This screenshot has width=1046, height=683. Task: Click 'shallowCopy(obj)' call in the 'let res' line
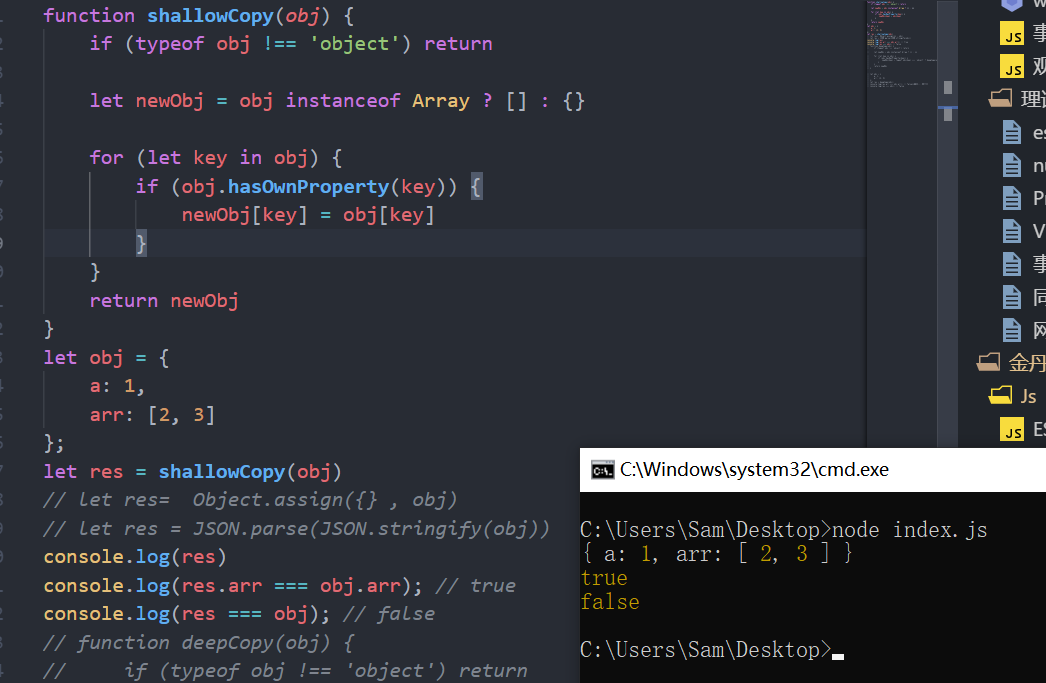pos(250,472)
